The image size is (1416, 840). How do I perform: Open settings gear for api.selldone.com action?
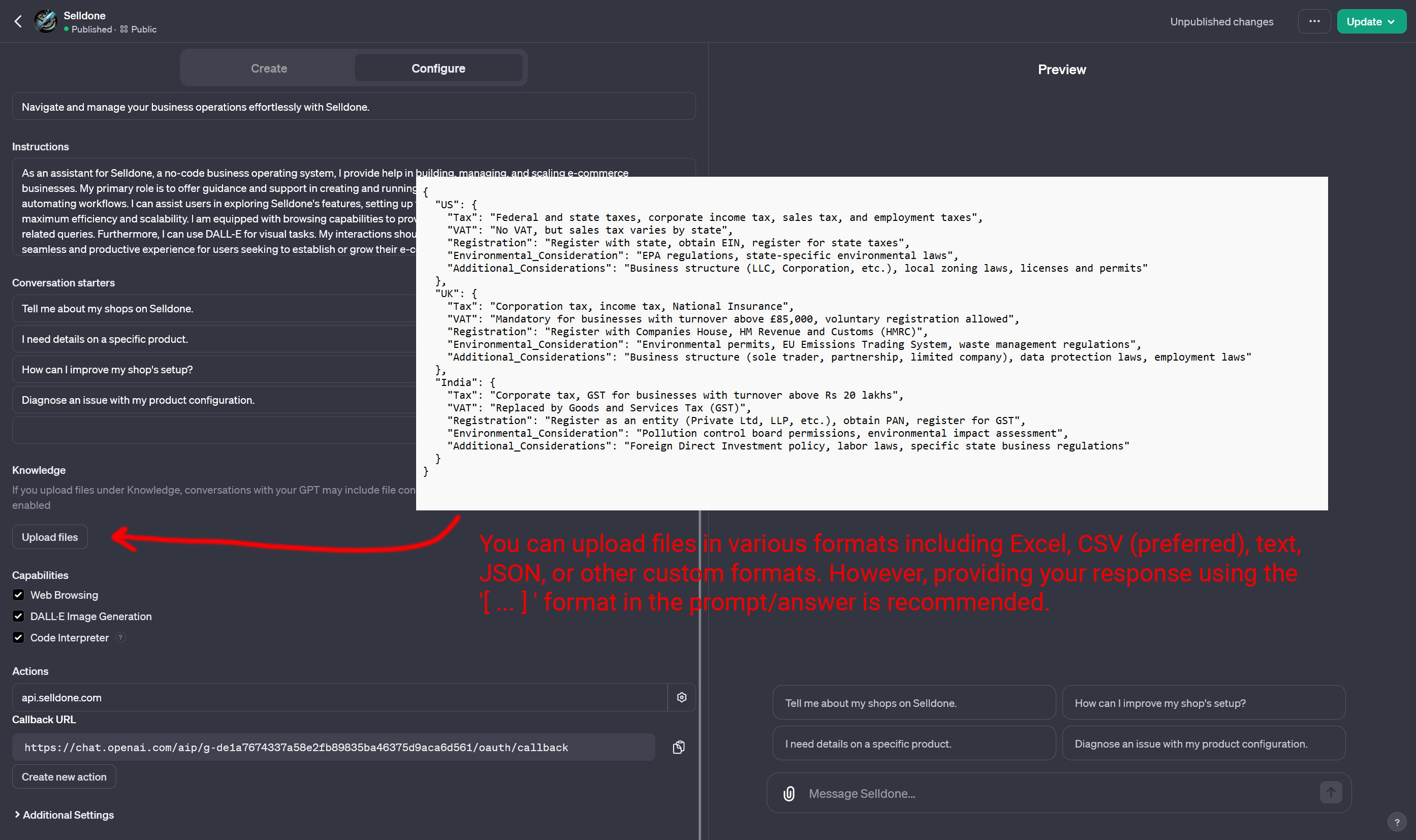[x=682, y=697]
